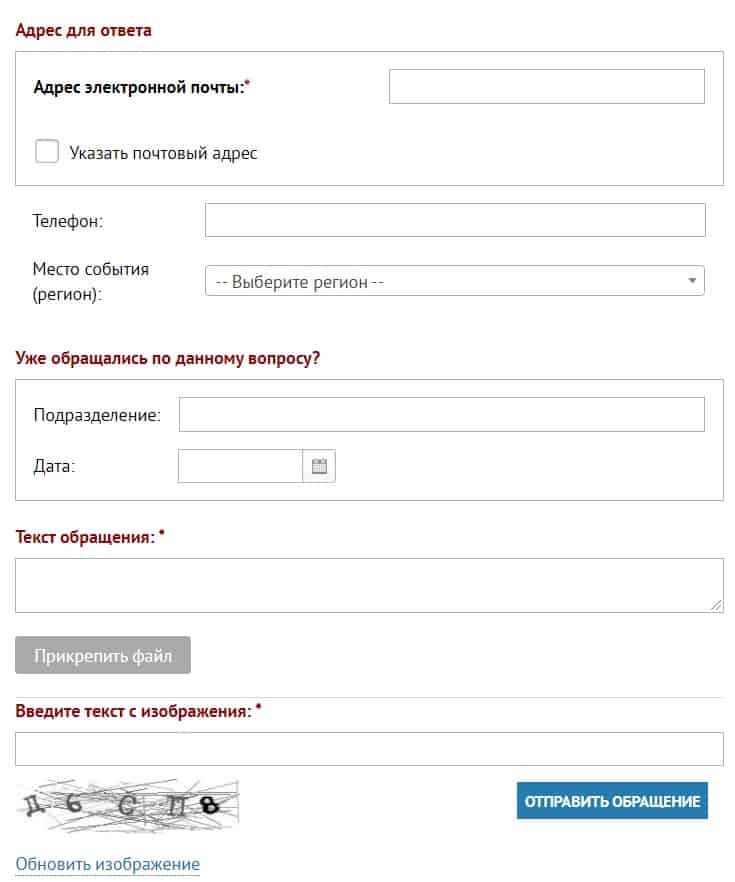This screenshot has width=735, height=882.
Task: Click the "Дата" date input box
Action: click(240, 466)
